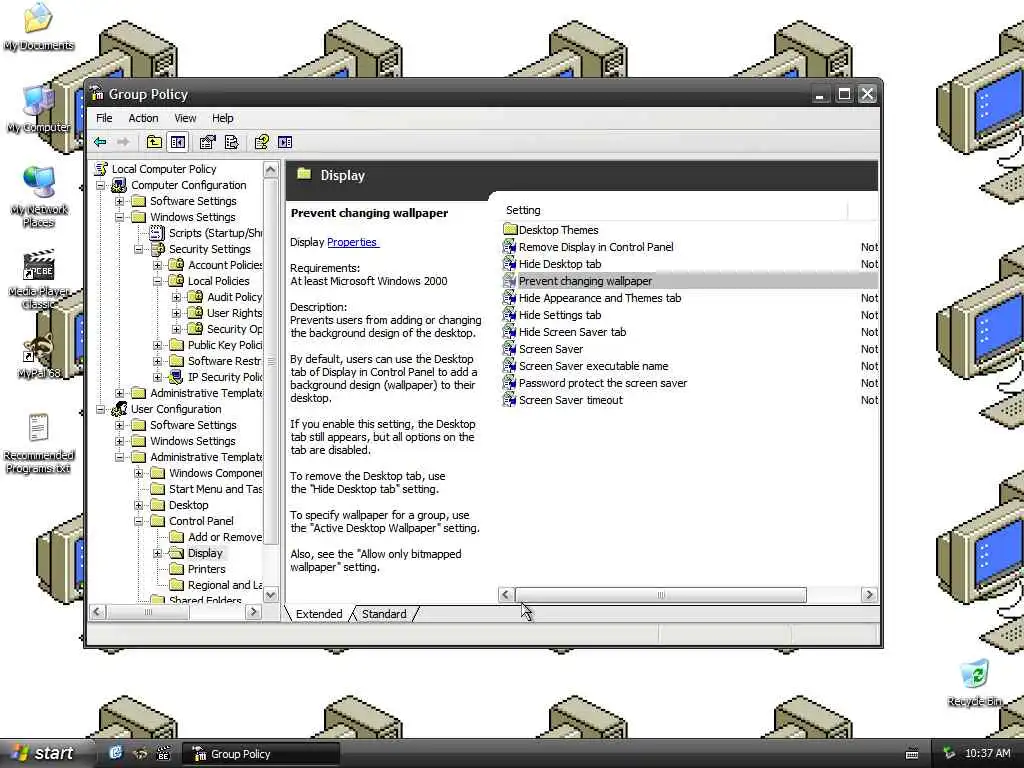
Task: Click the Computer Configuration node icon
Action: [119, 185]
